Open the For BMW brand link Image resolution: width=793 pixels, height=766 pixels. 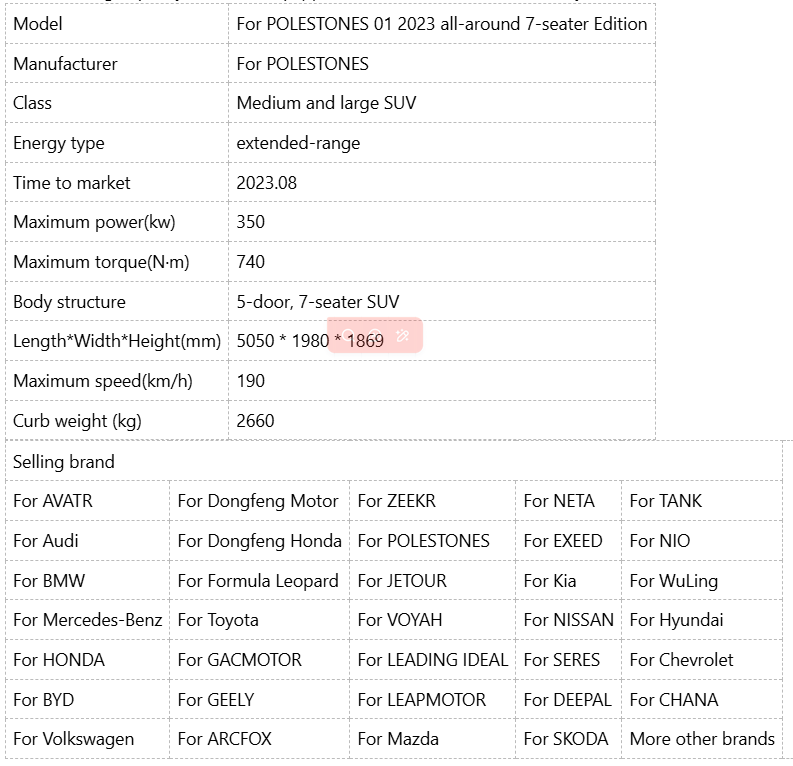pyautogui.click(x=49, y=581)
